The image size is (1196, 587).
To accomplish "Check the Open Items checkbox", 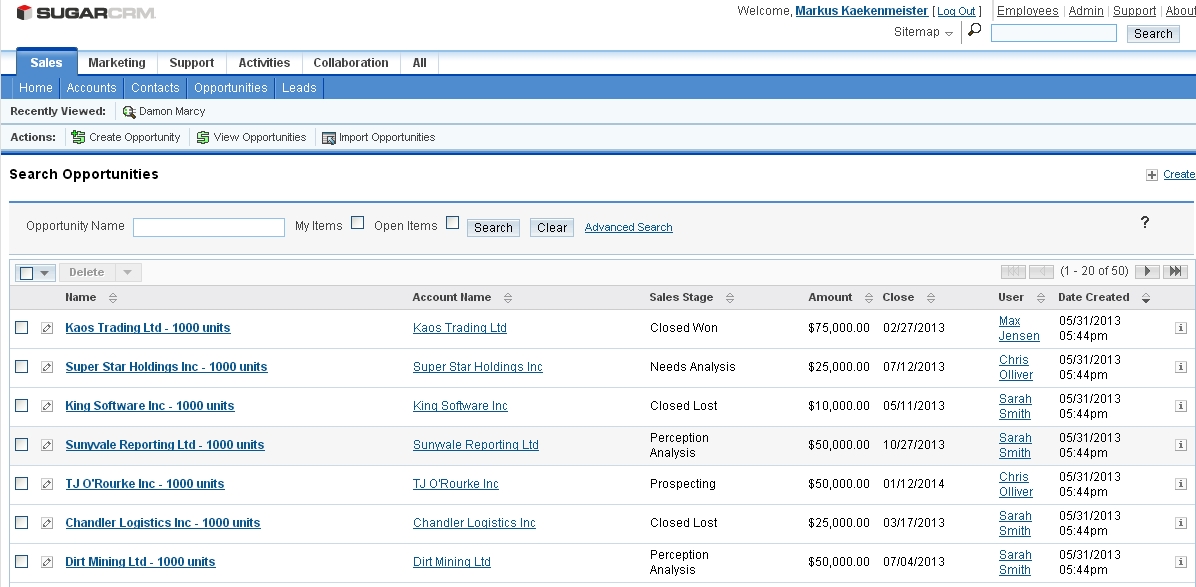I will 452,223.
